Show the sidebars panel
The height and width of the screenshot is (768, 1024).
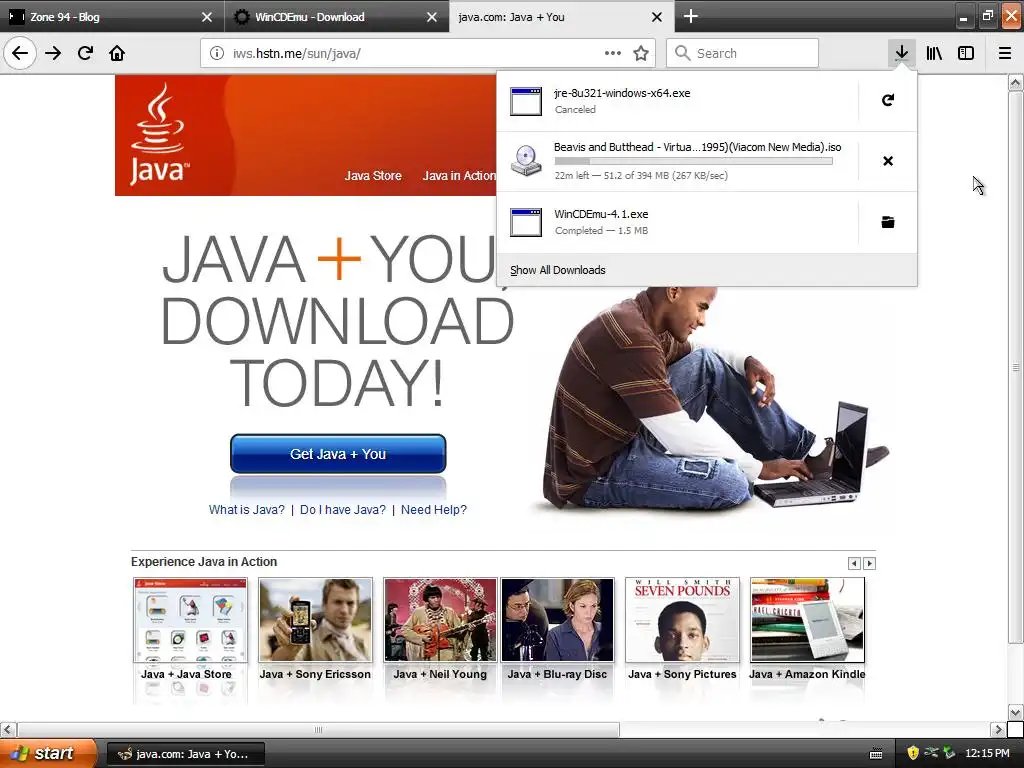coord(966,53)
